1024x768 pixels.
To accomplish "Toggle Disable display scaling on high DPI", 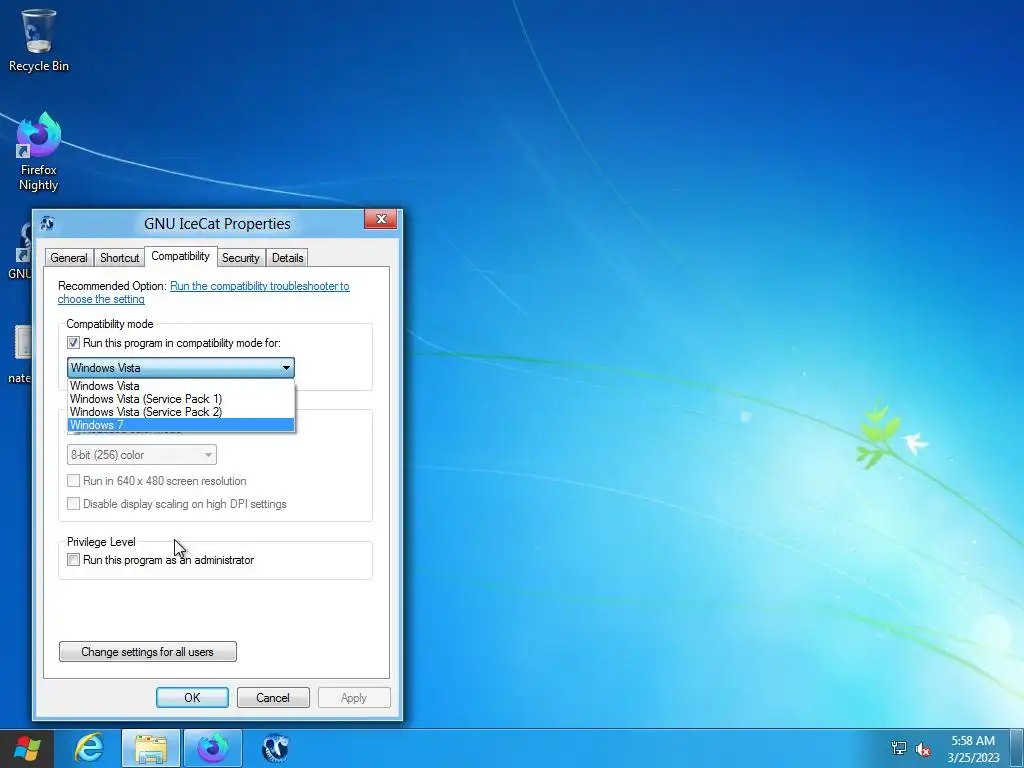I will (73, 504).
